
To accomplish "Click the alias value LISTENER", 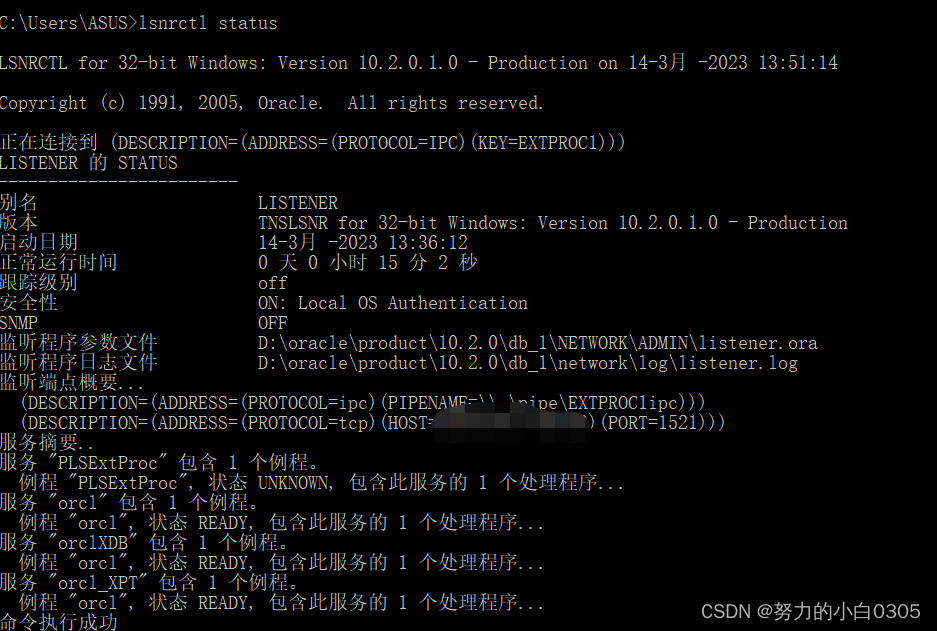I will (x=297, y=203).
